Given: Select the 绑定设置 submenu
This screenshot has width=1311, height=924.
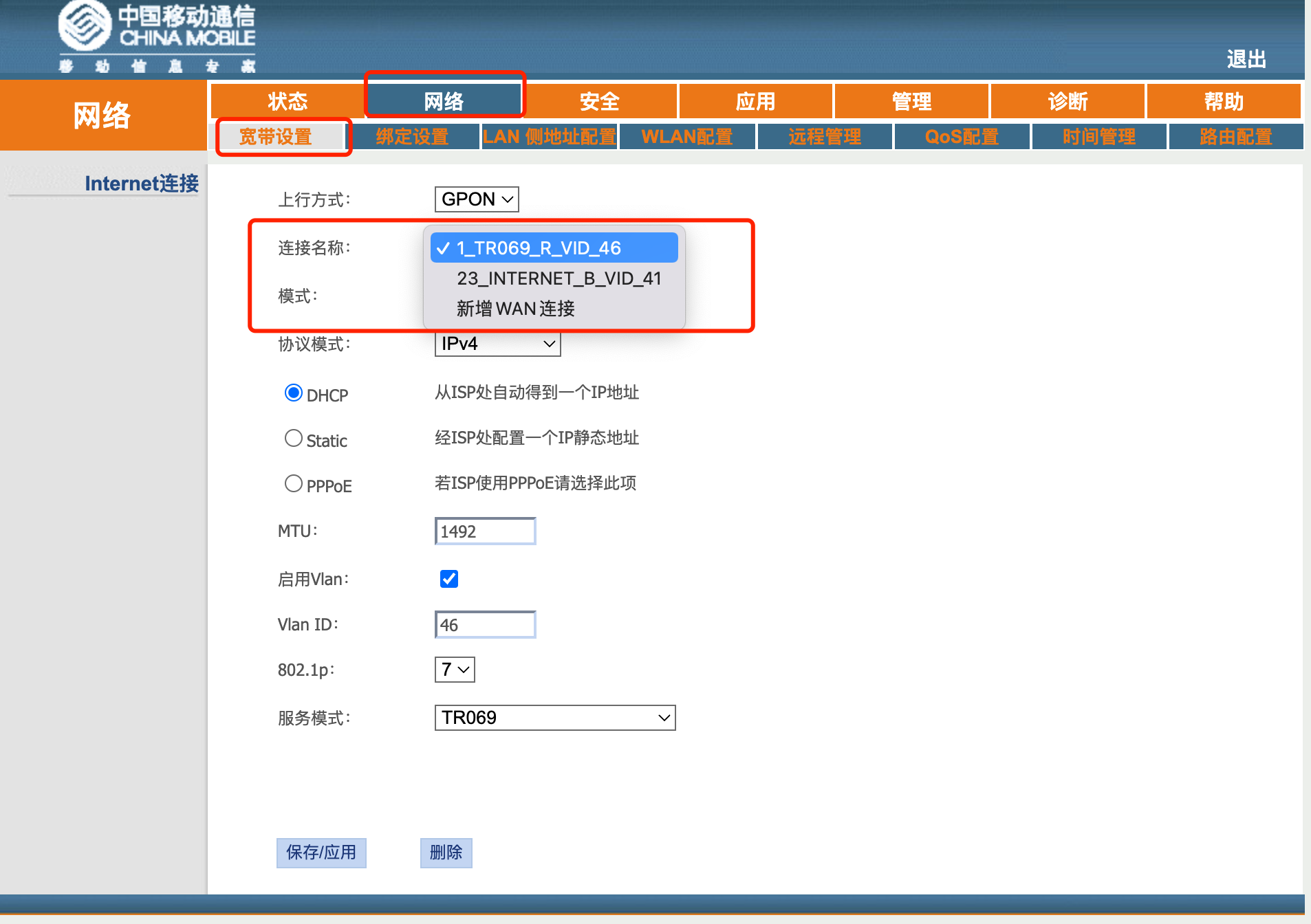Looking at the screenshot, I should click(x=412, y=137).
